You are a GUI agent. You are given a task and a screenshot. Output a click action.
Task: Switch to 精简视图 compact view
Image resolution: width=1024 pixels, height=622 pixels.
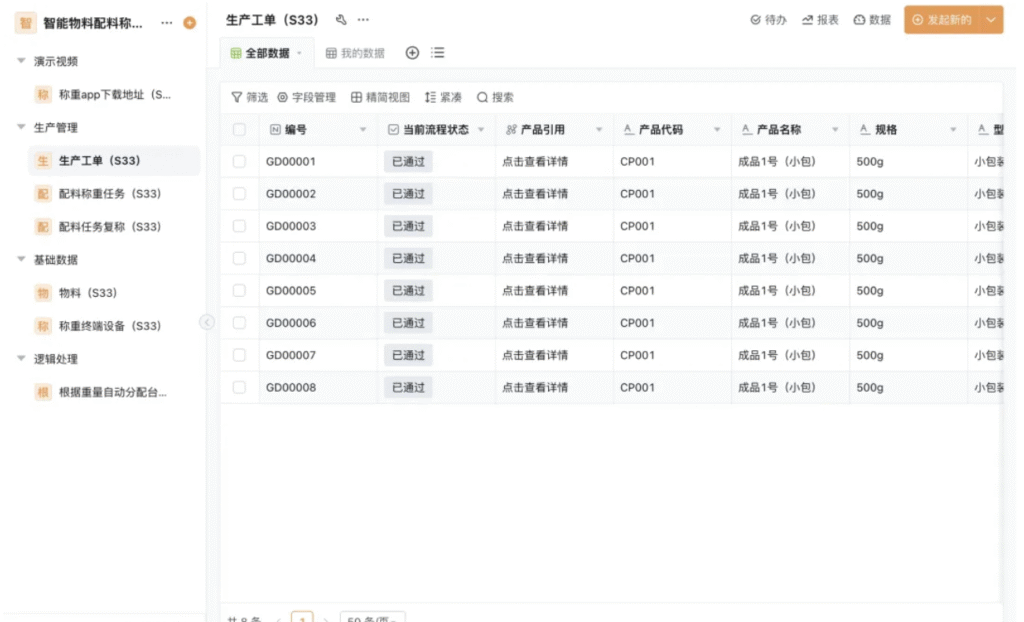pyautogui.click(x=380, y=97)
